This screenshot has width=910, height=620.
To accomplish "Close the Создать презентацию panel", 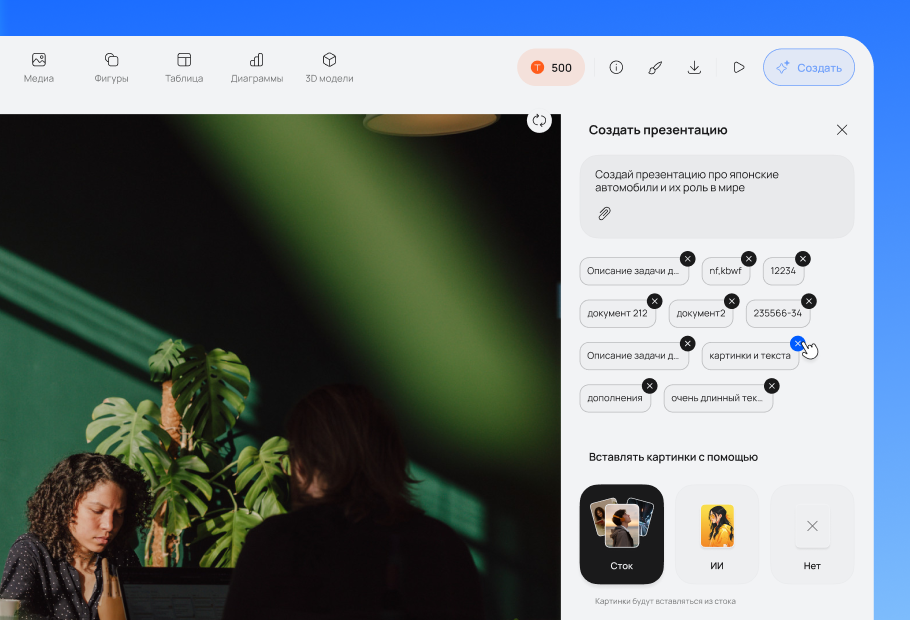I will (x=842, y=130).
